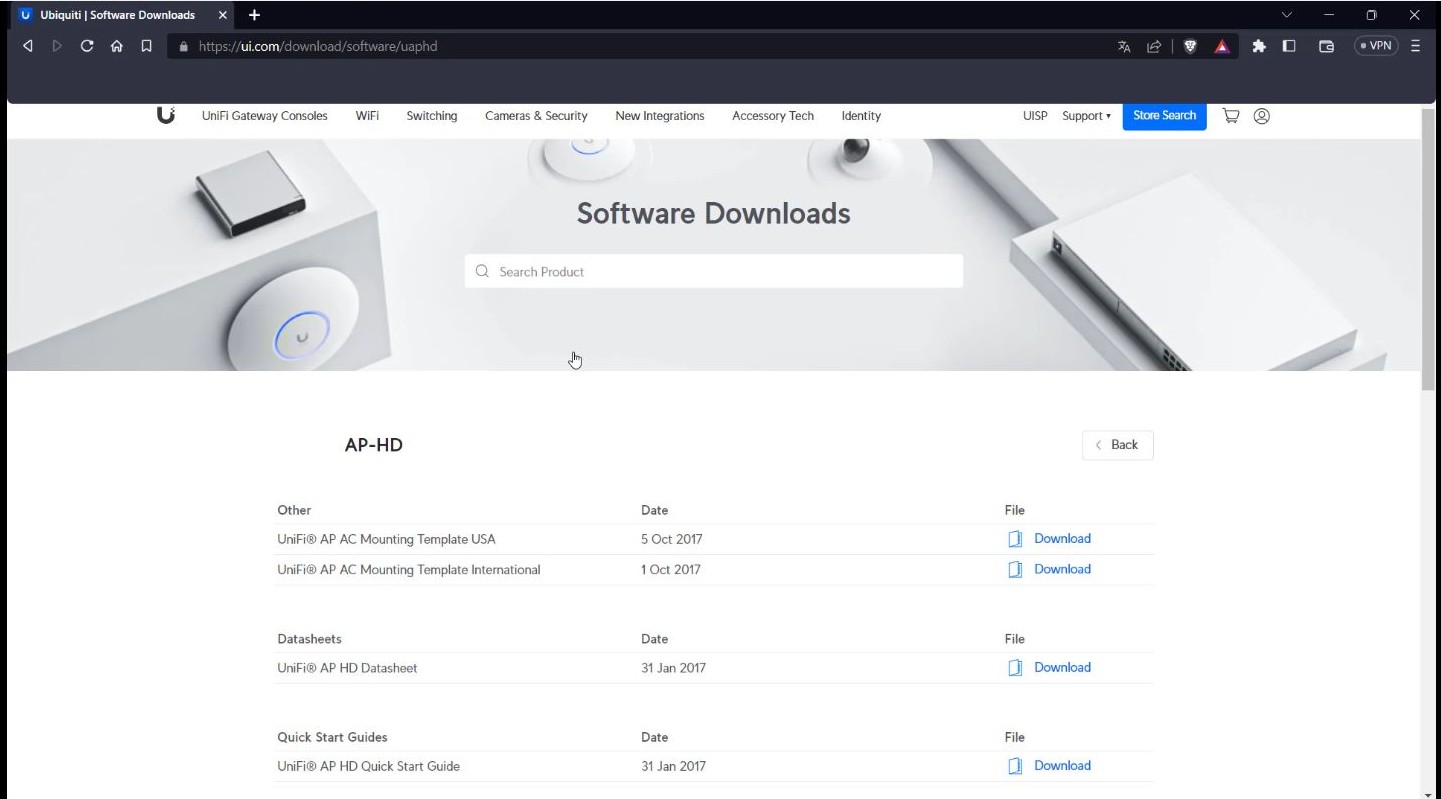Image resolution: width=1441 pixels, height=799 pixels.
Task: Click the VPN button
Action: tap(1376, 46)
